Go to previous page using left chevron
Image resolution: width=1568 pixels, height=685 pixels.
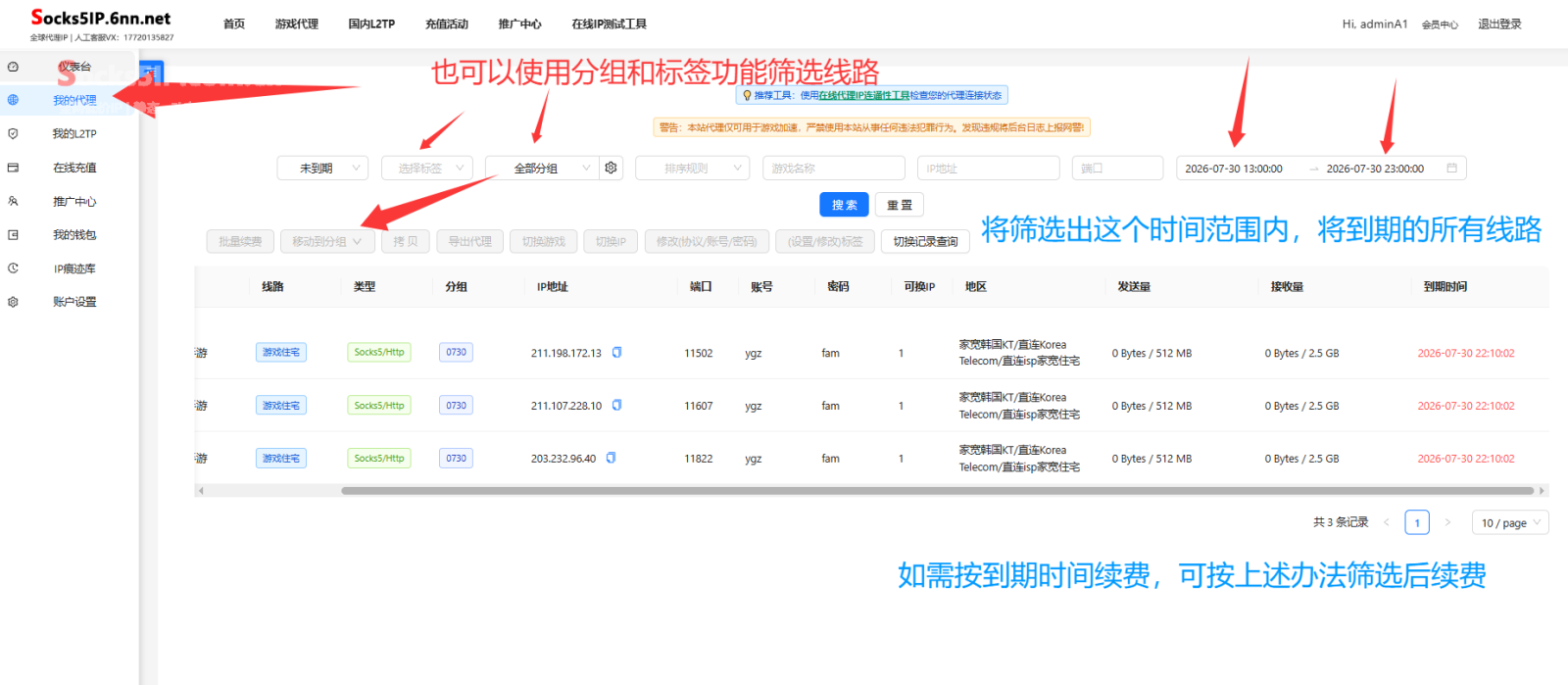pos(1386,522)
